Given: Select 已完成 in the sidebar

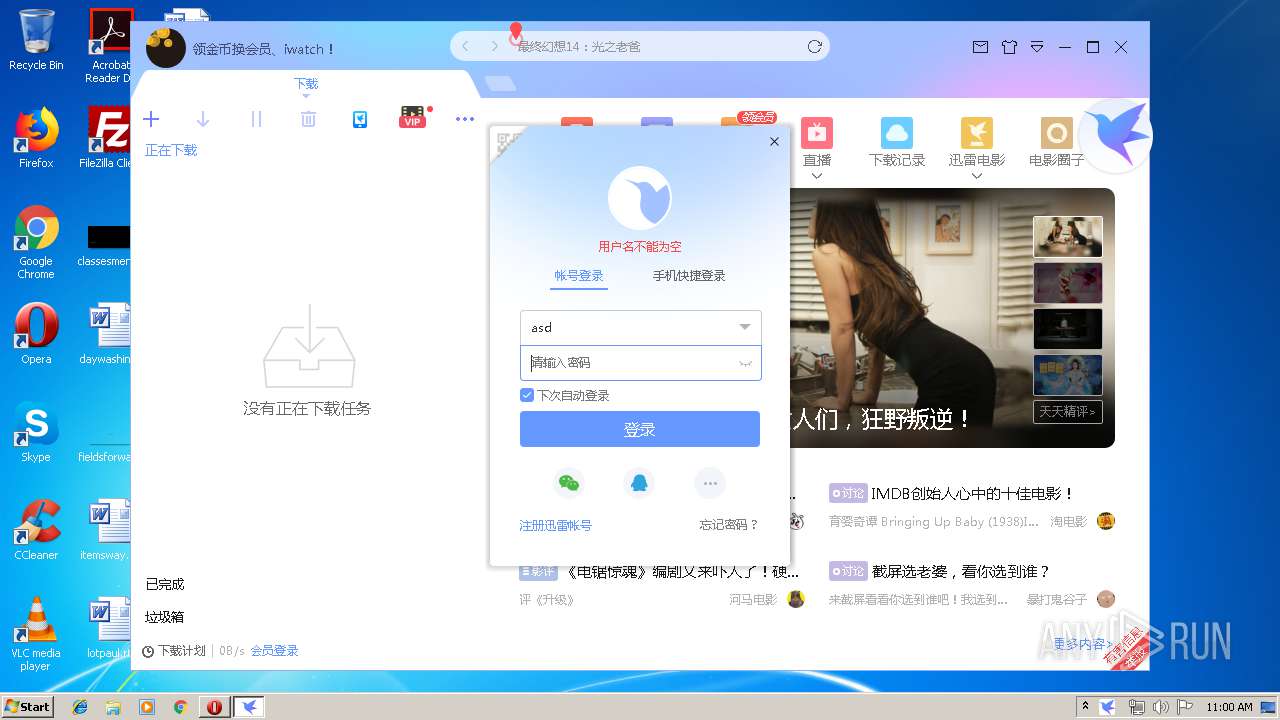Looking at the screenshot, I should [x=165, y=584].
